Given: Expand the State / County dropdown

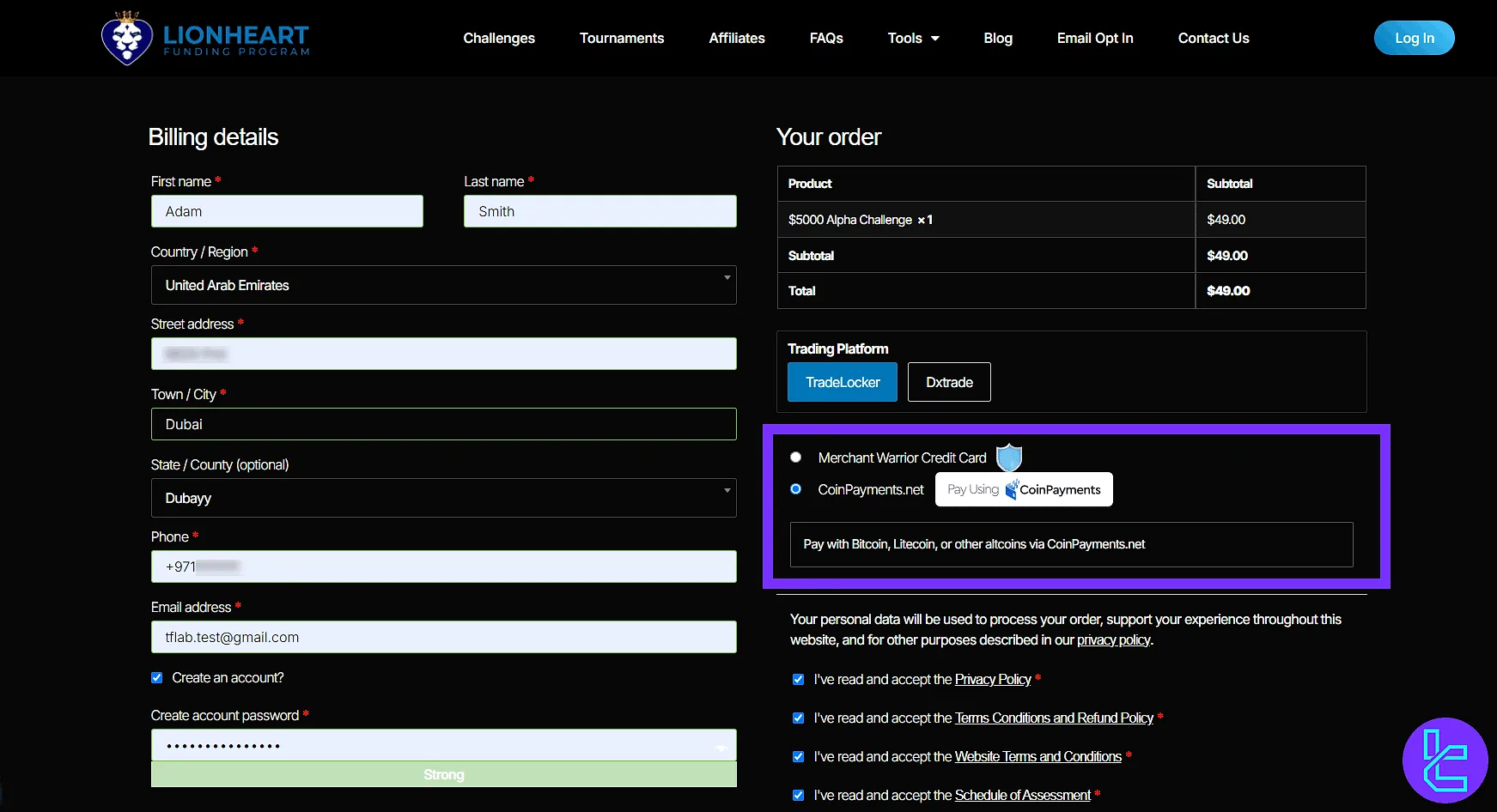Looking at the screenshot, I should [x=443, y=498].
